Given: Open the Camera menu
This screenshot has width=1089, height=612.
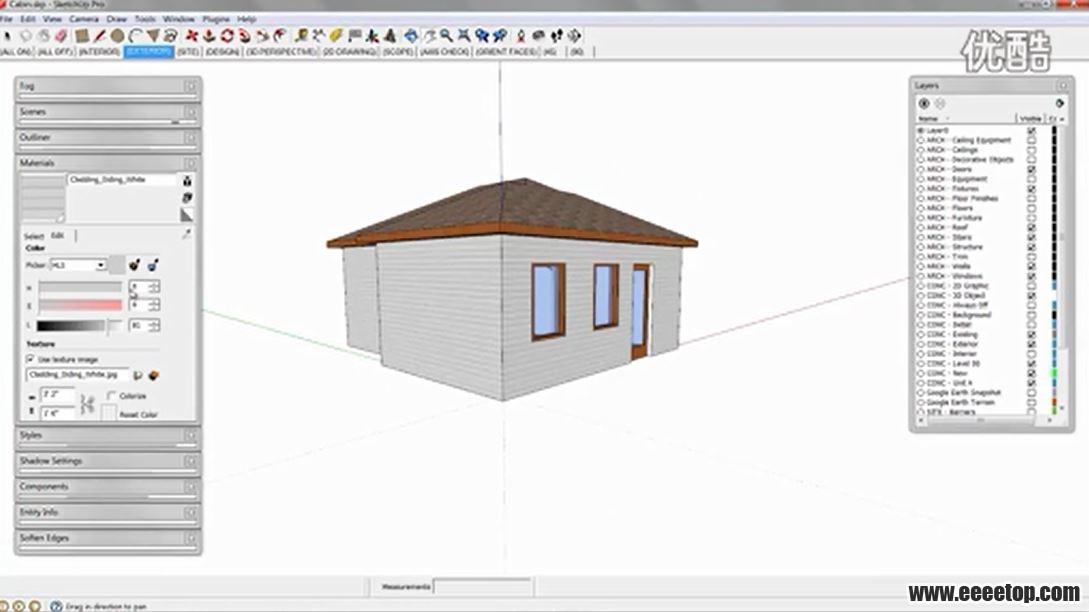Looking at the screenshot, I should pos(84,19).
